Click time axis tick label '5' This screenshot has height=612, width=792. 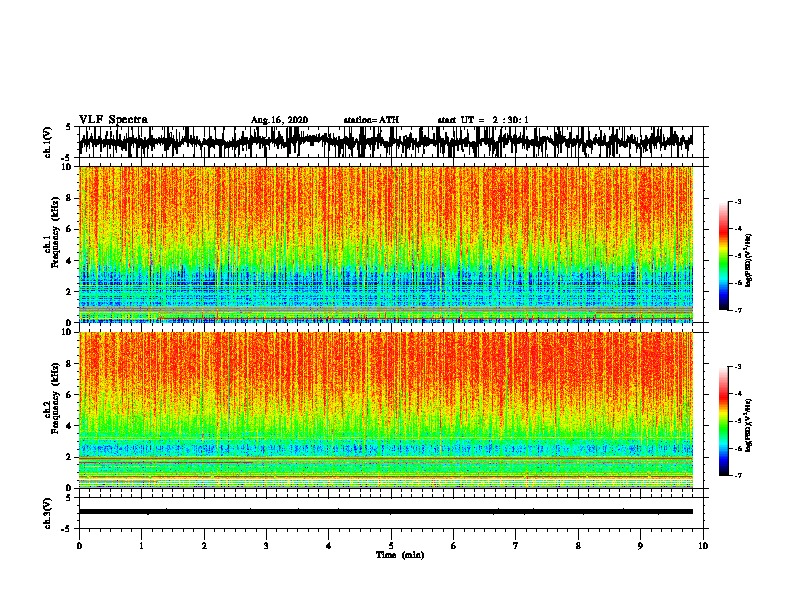391,545
